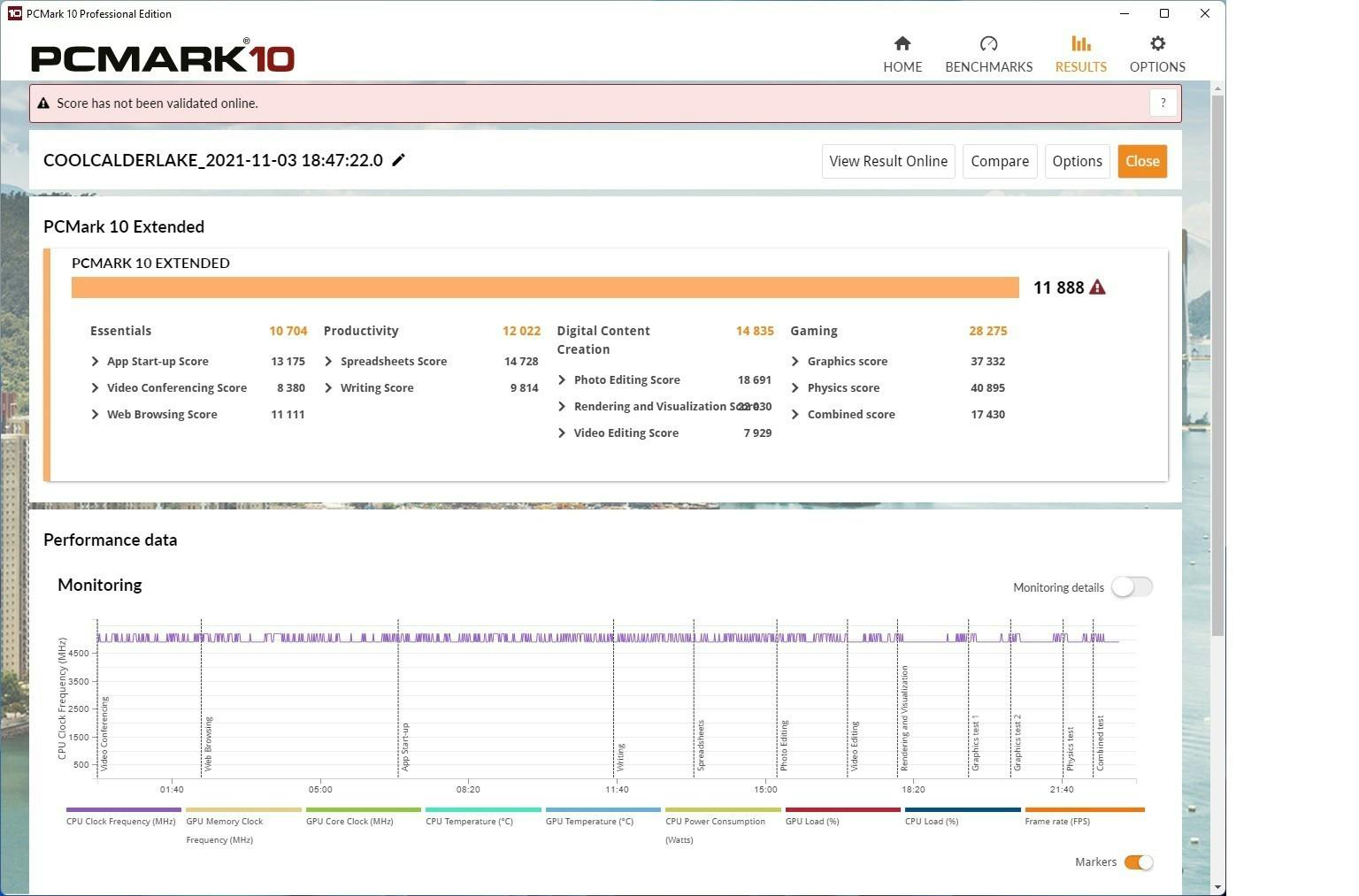Expand Photo Editing Score chevron

pos(562,380)
